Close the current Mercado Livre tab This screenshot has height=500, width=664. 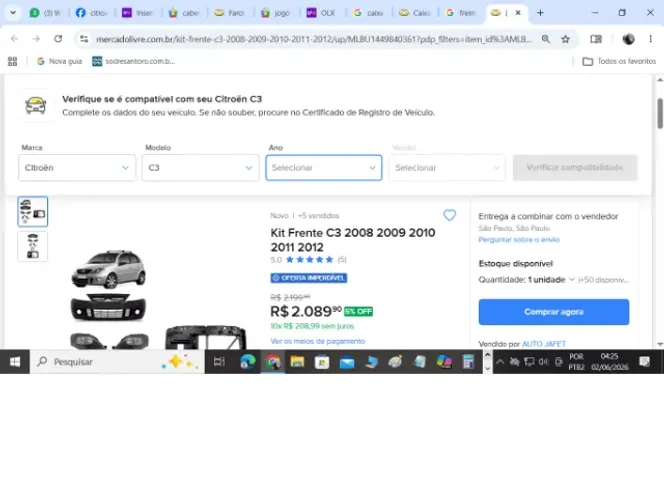click(518, 13)
